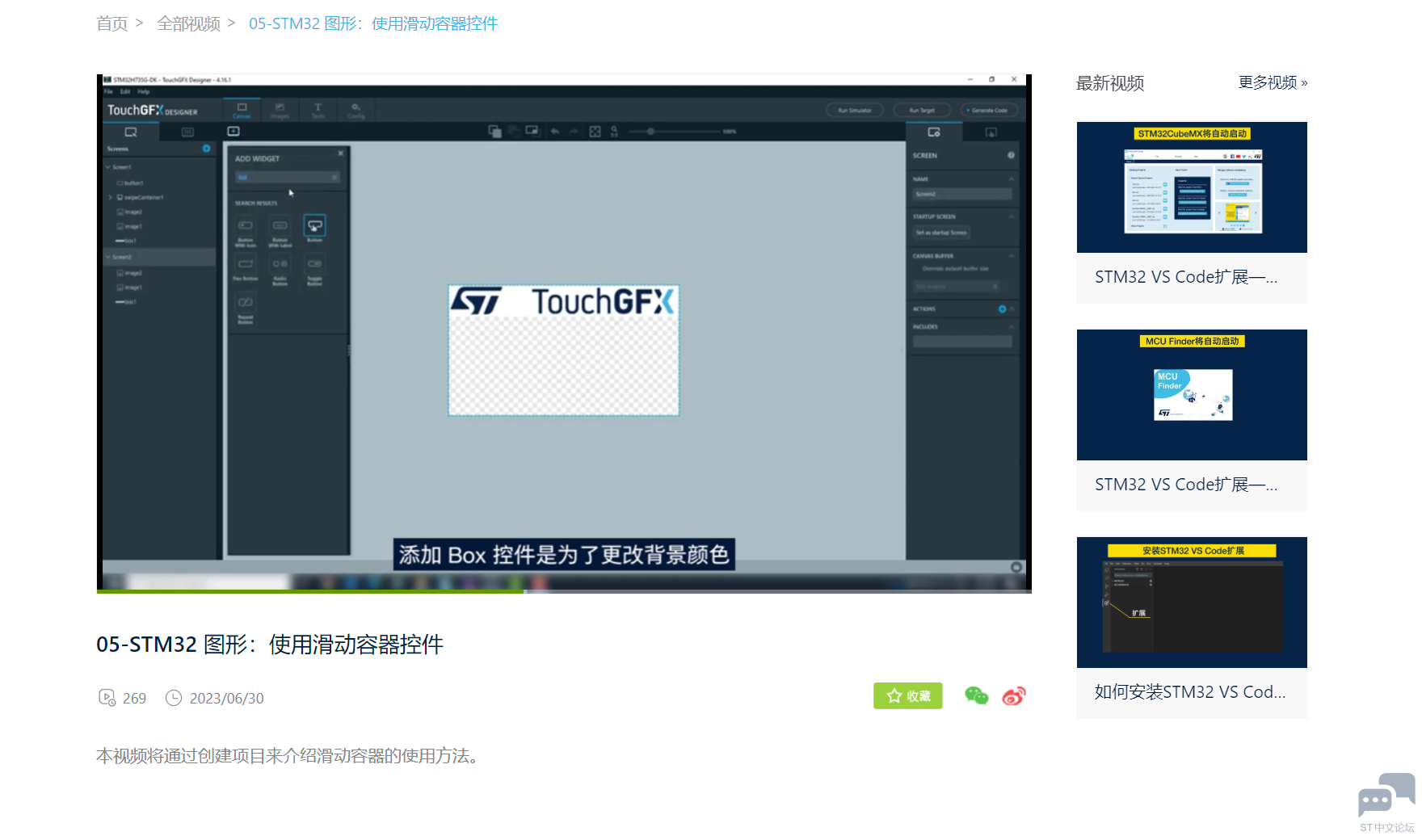1422x840 pixels.
Task: Click the canvas zoom slider handle
Action: pos(650,131)
